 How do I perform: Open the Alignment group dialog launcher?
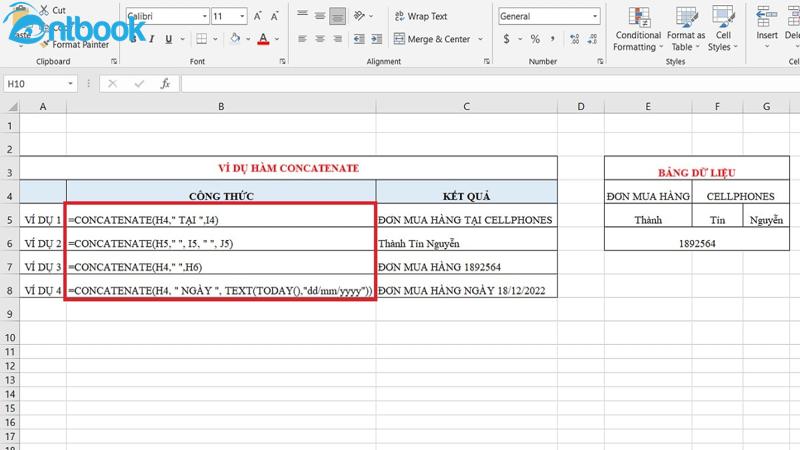point(487,61)
